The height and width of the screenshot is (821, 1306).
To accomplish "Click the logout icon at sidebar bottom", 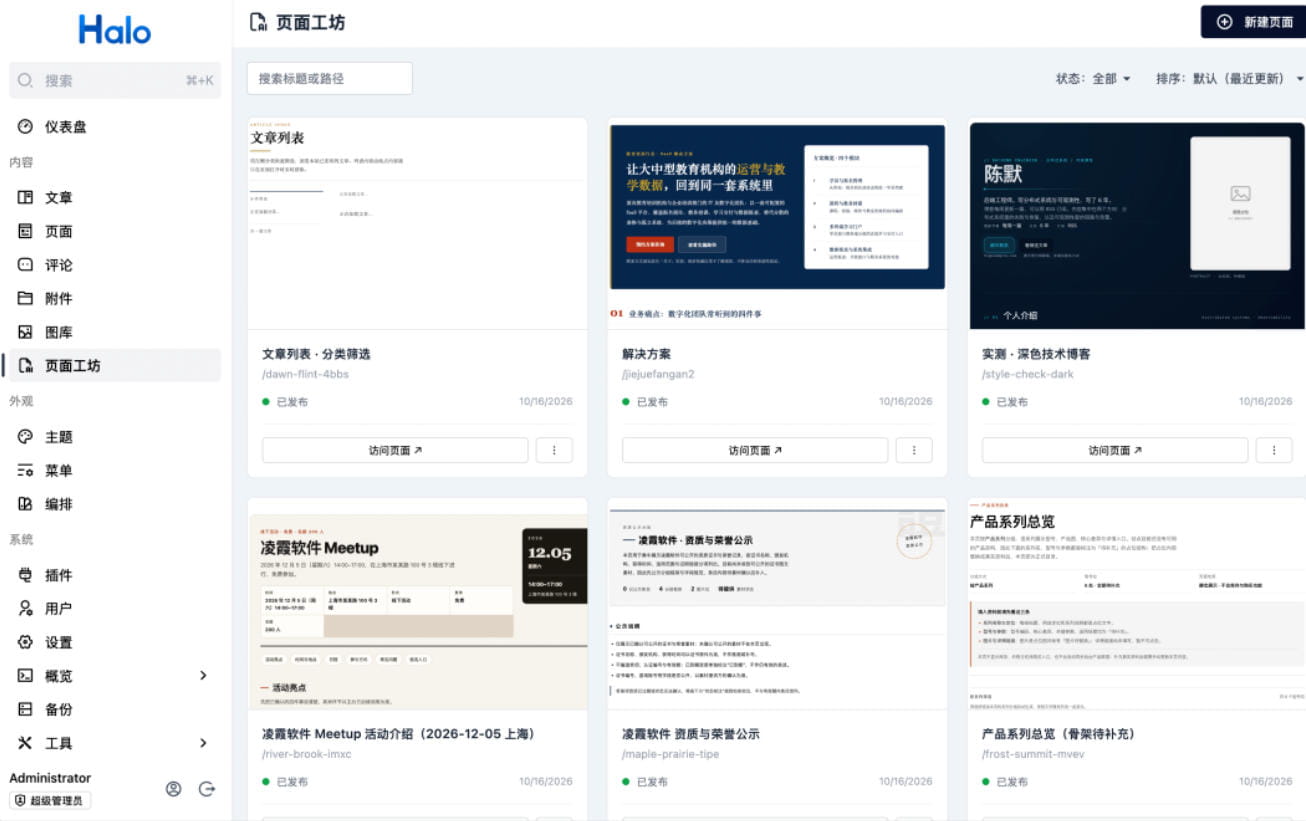I will [x=207, y=789].
